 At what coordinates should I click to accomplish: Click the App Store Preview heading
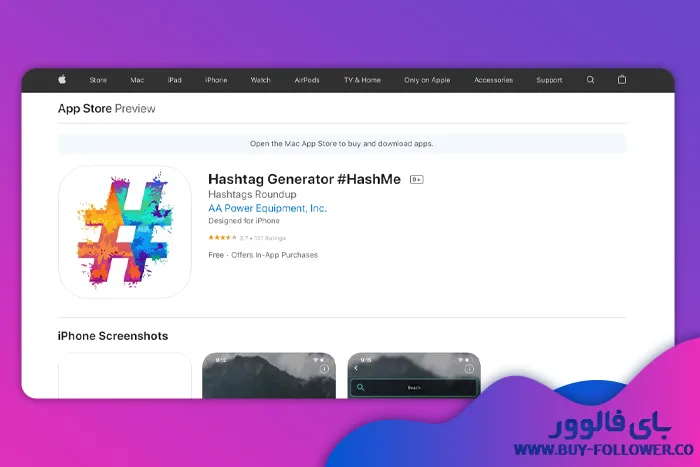pyautogui.click(x=106, y=108)
